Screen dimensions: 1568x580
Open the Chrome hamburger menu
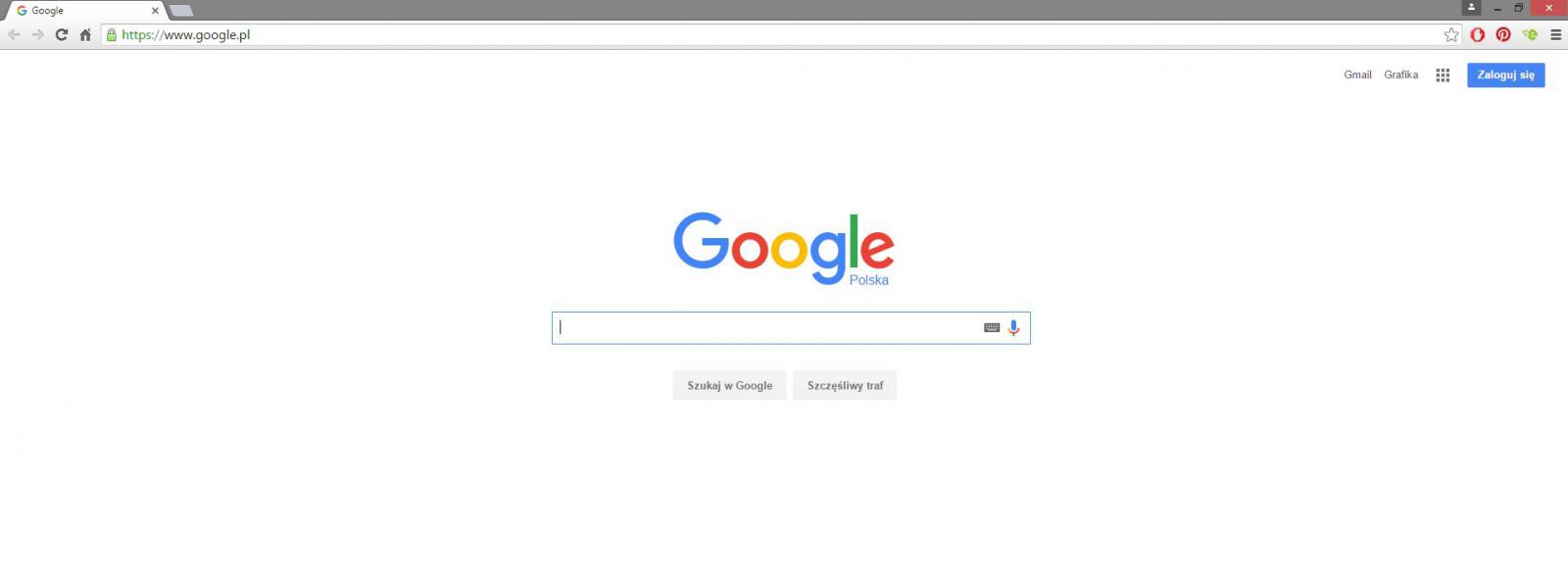(x=1555, y=34)
